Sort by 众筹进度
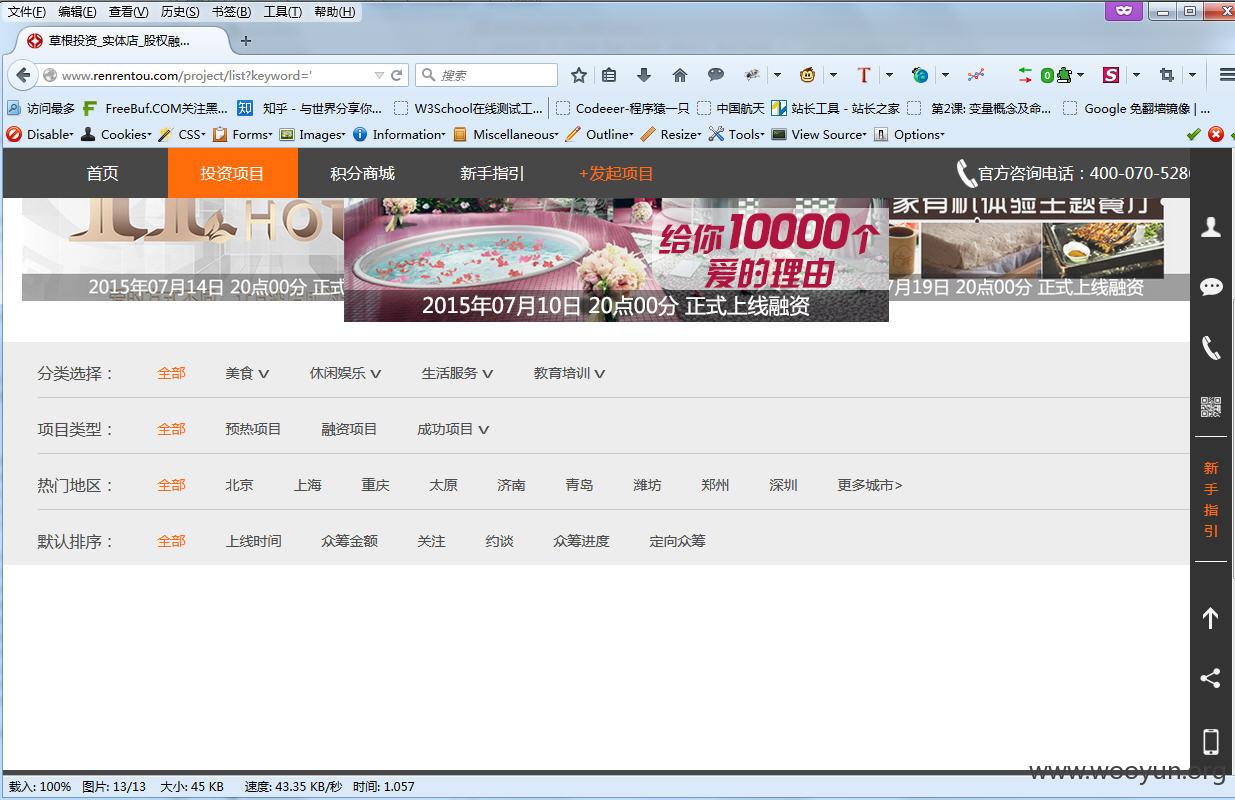1235x800 pixels. [x=581, y=541]
